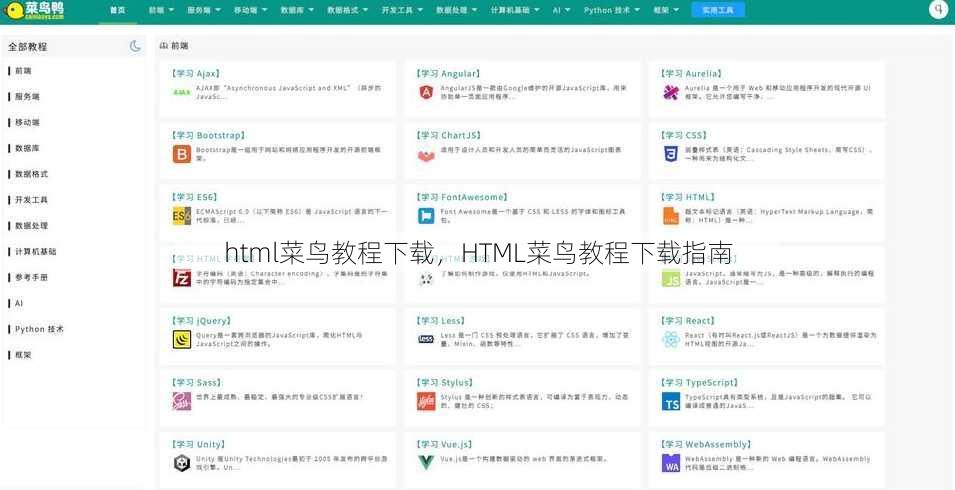
Task: Open the 【学习 Stylus】 link
Action: [445, 382]
